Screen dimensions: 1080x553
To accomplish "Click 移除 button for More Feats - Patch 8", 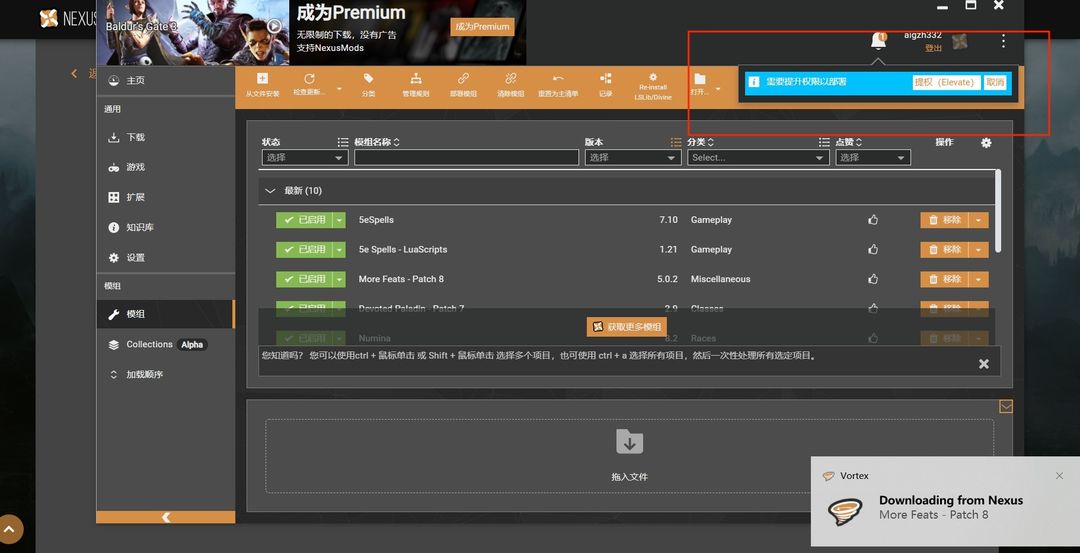I will point(945,279).
